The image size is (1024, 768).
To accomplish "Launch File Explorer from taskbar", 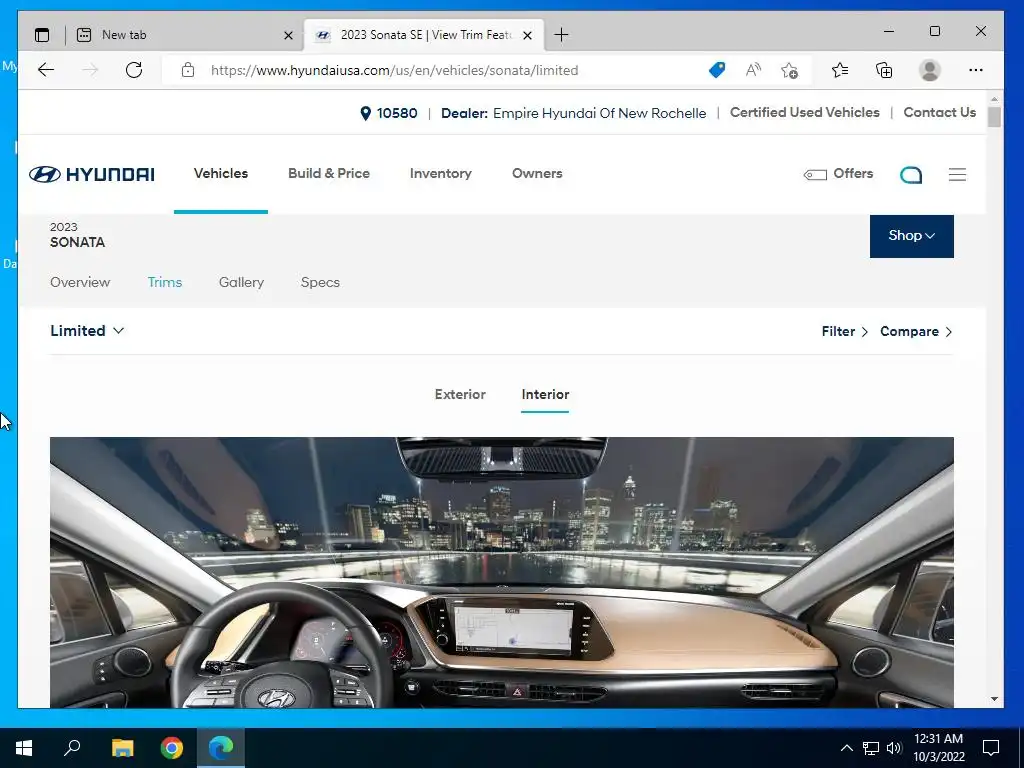I will pyautogui.click(x=122, y=748).
